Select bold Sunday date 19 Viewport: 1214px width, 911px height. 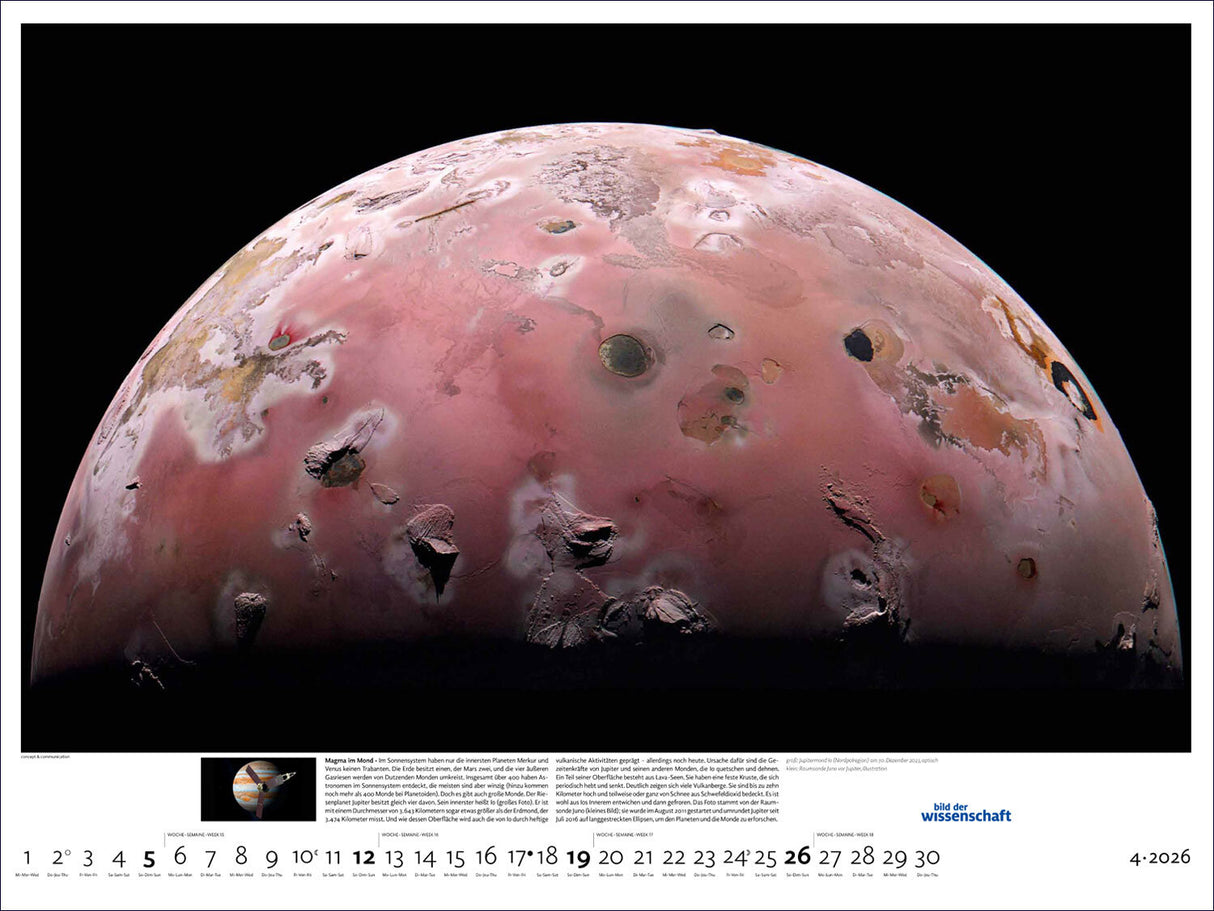(x=578, y=858)
